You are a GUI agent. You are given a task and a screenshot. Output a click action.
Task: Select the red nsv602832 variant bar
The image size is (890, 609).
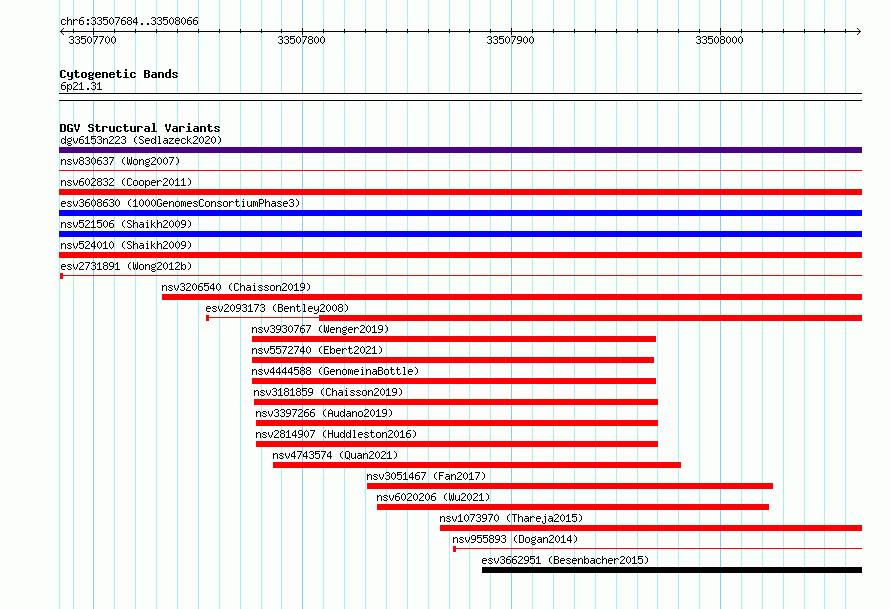[x=460, y=192]
